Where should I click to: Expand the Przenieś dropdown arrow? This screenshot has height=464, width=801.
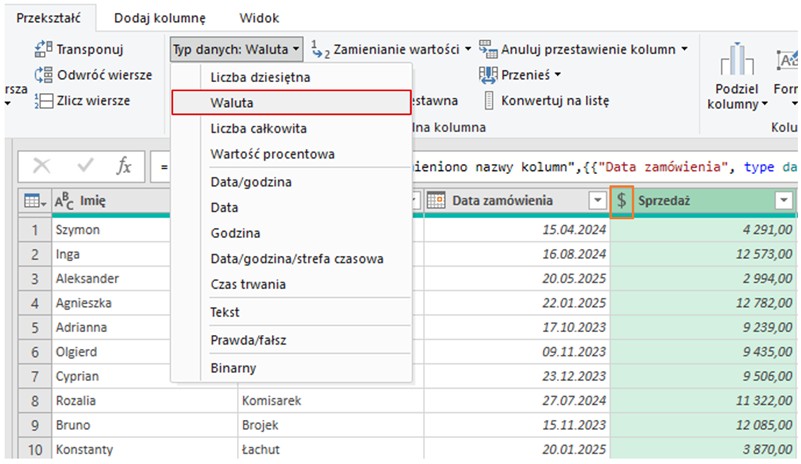558,75
